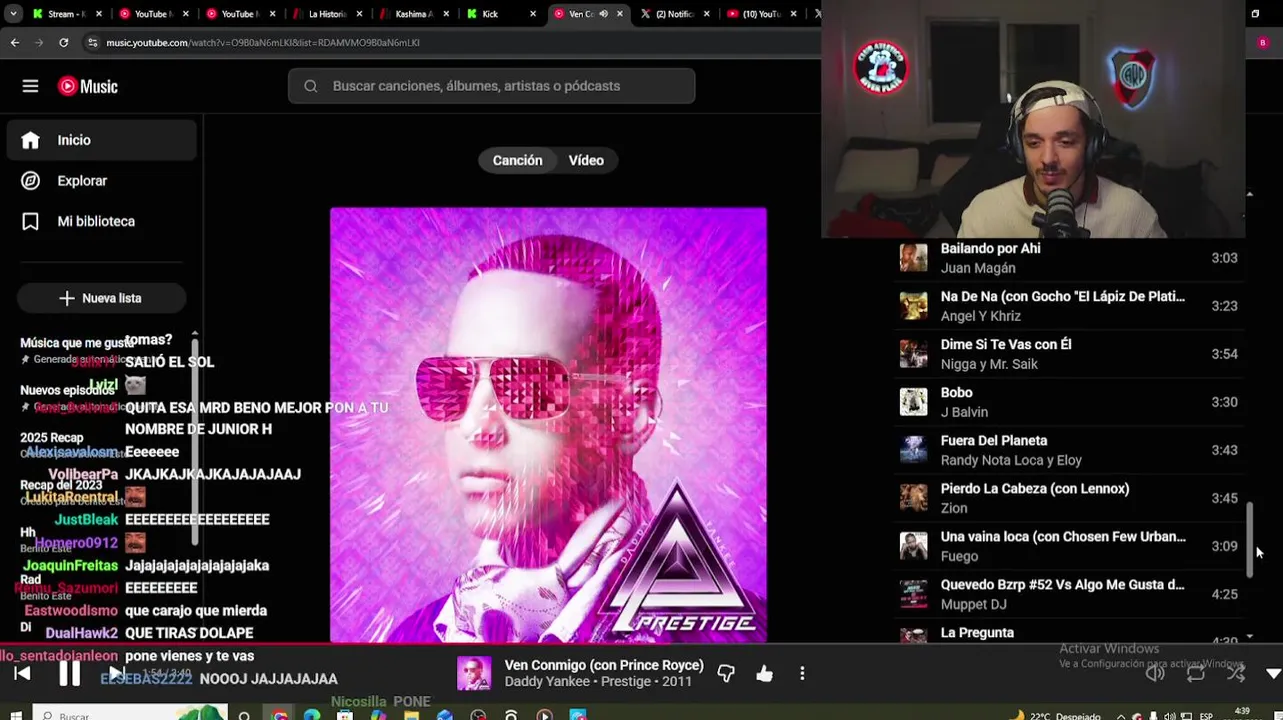Pause the current song
Screen dimensions: 1283x720
pos(69,674)
